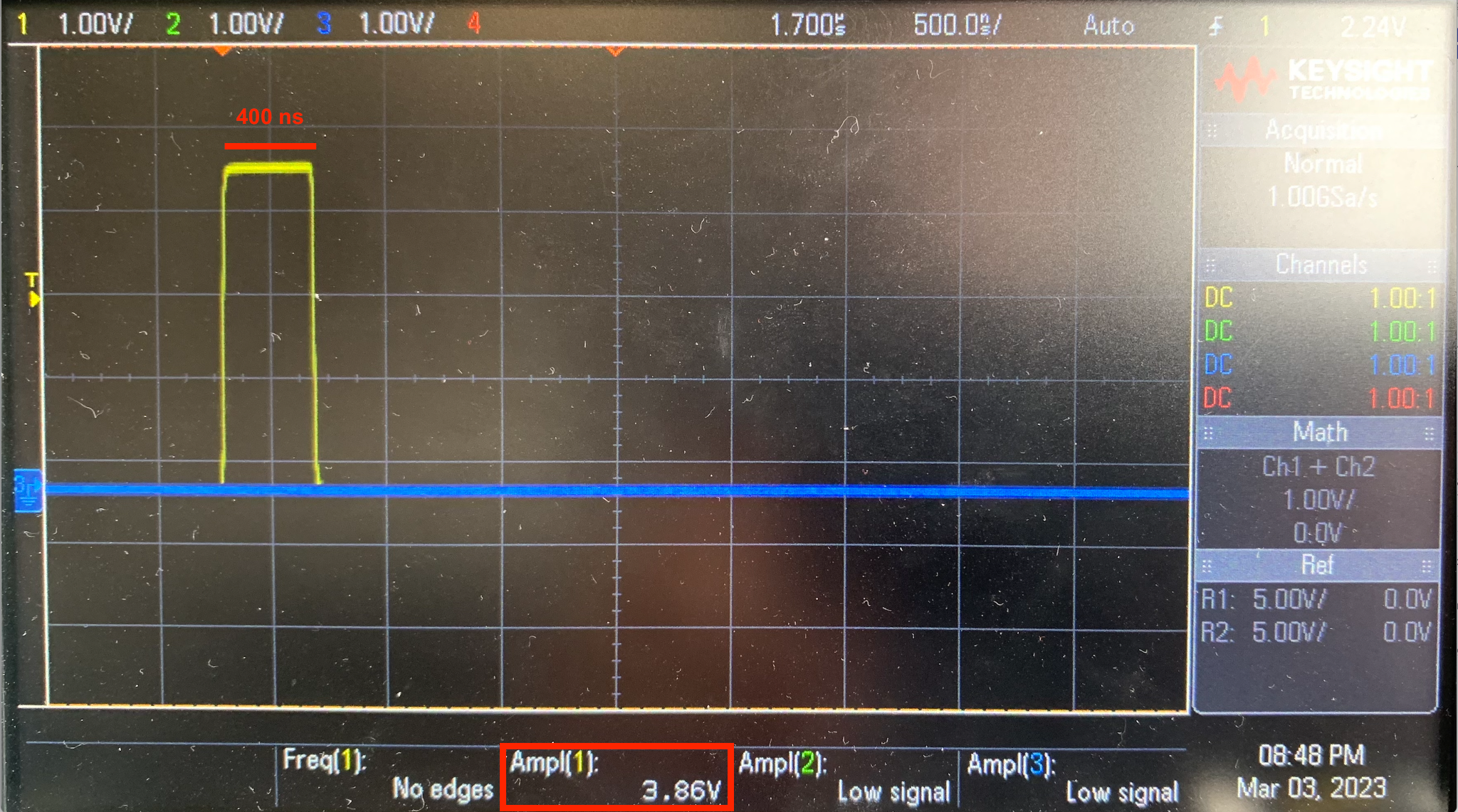The height and width of the screenshot is (812, 1458).
Task: Click the orange delay marker above the pulse
Action: pyautogui.click(x=223, y=51)
